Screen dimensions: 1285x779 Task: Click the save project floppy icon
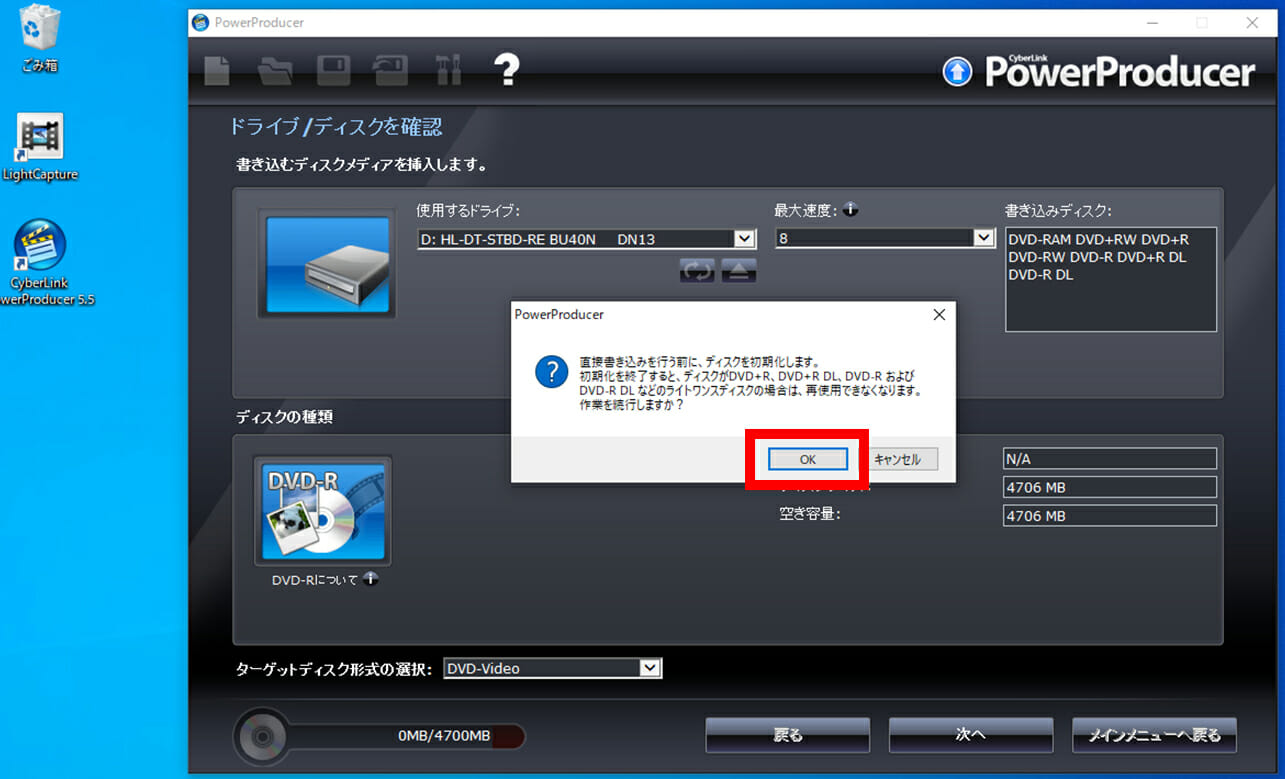333,70
